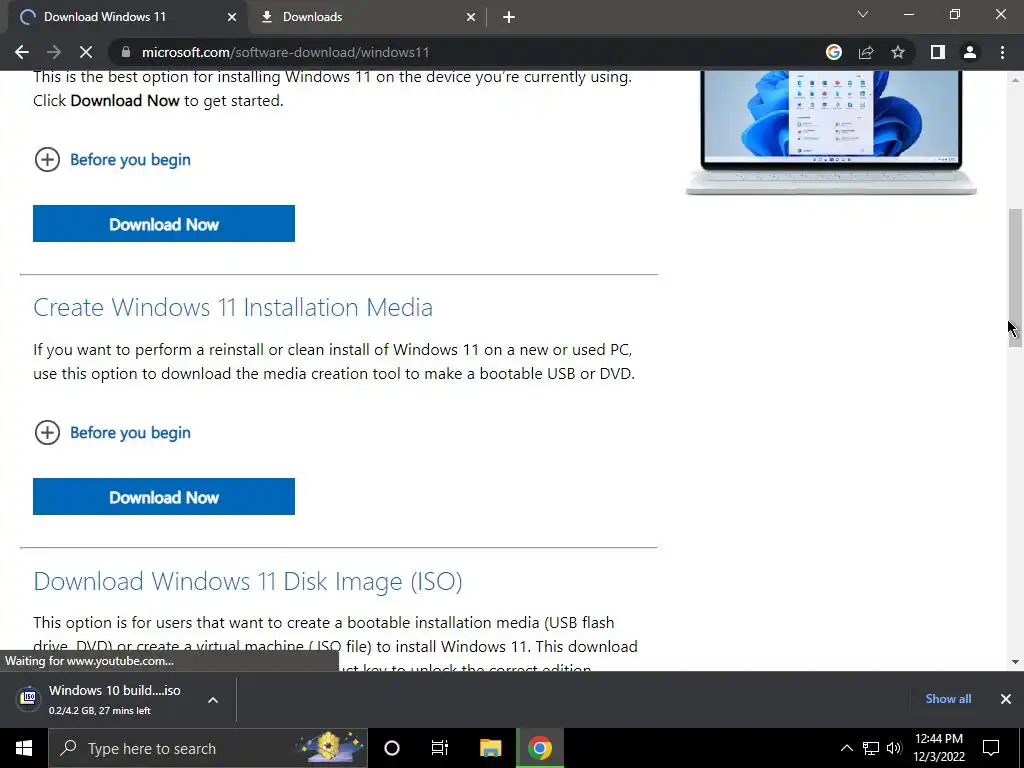
Task: Click scrollbar down arrow
Action: 1015,662
